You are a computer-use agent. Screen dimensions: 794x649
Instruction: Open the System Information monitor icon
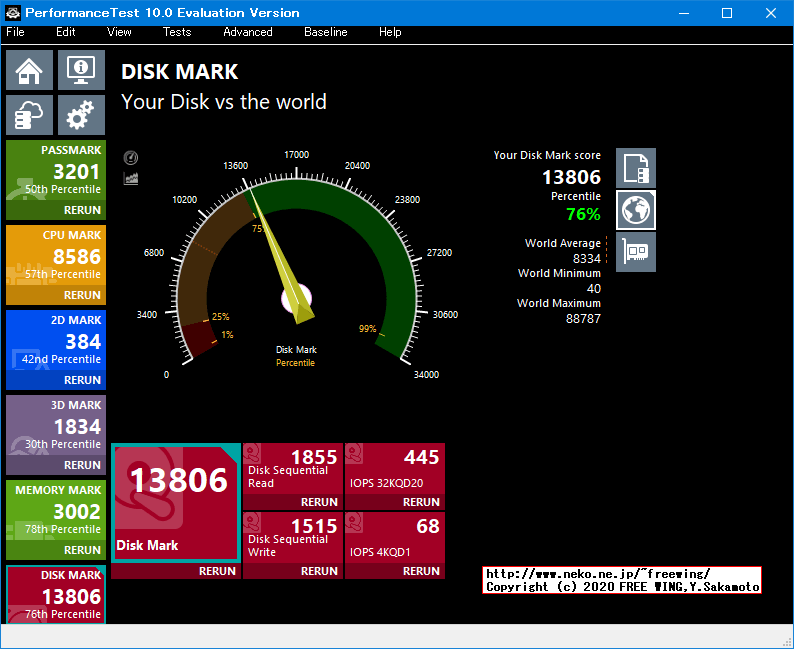pyautogui.click(x=81, y=71)
